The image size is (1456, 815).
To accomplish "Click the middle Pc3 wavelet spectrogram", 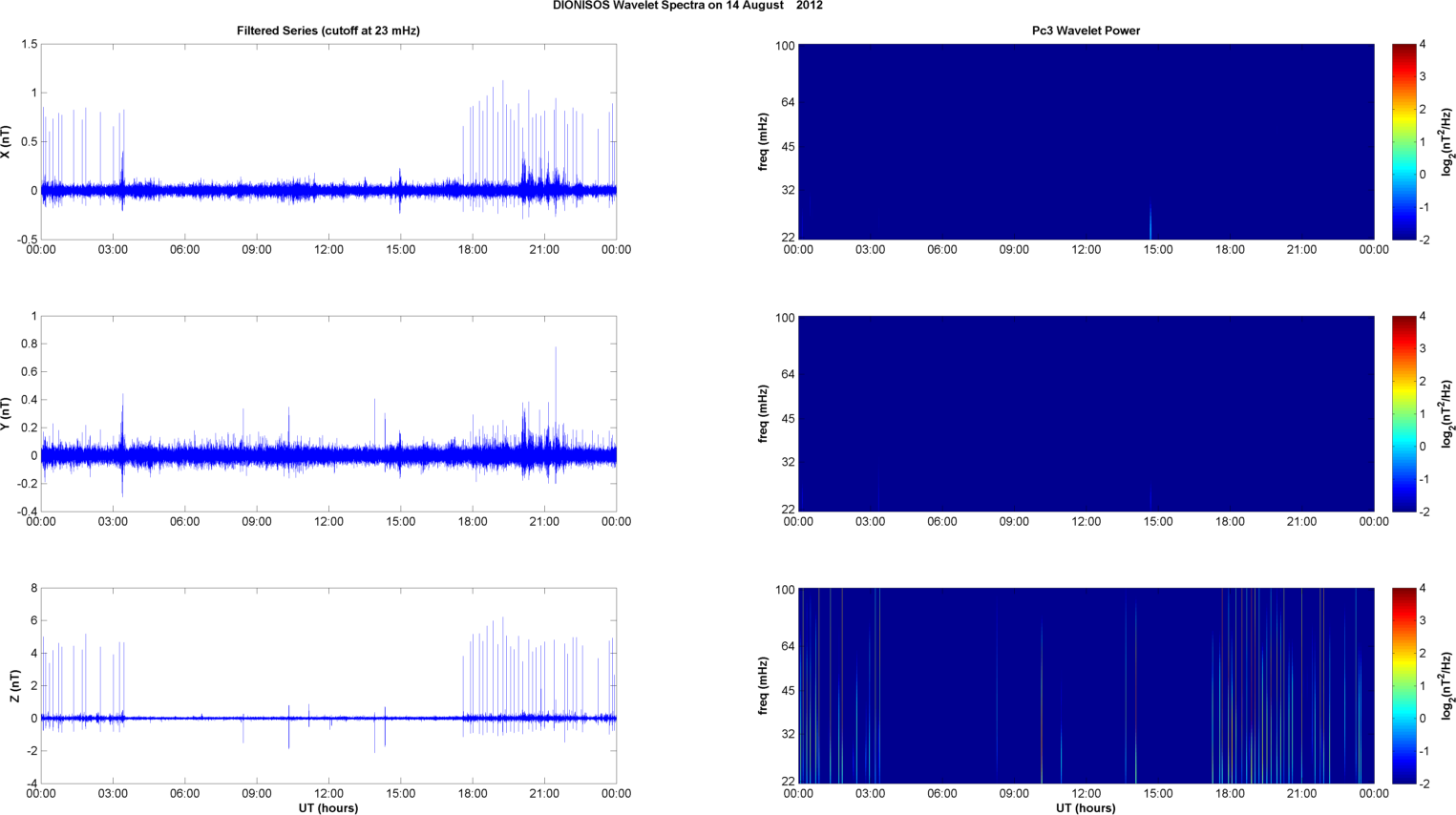I will pyautogui.click(x=1086, y=413).
